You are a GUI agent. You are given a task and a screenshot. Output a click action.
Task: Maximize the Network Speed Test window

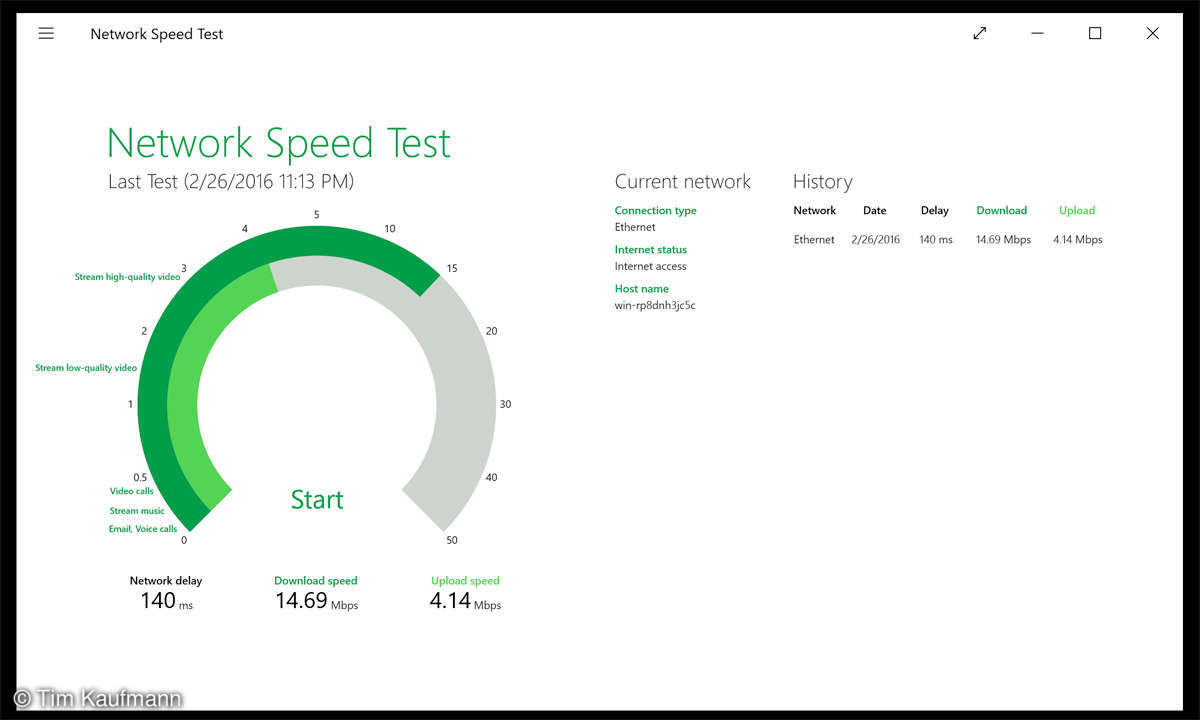(1095, 33)
